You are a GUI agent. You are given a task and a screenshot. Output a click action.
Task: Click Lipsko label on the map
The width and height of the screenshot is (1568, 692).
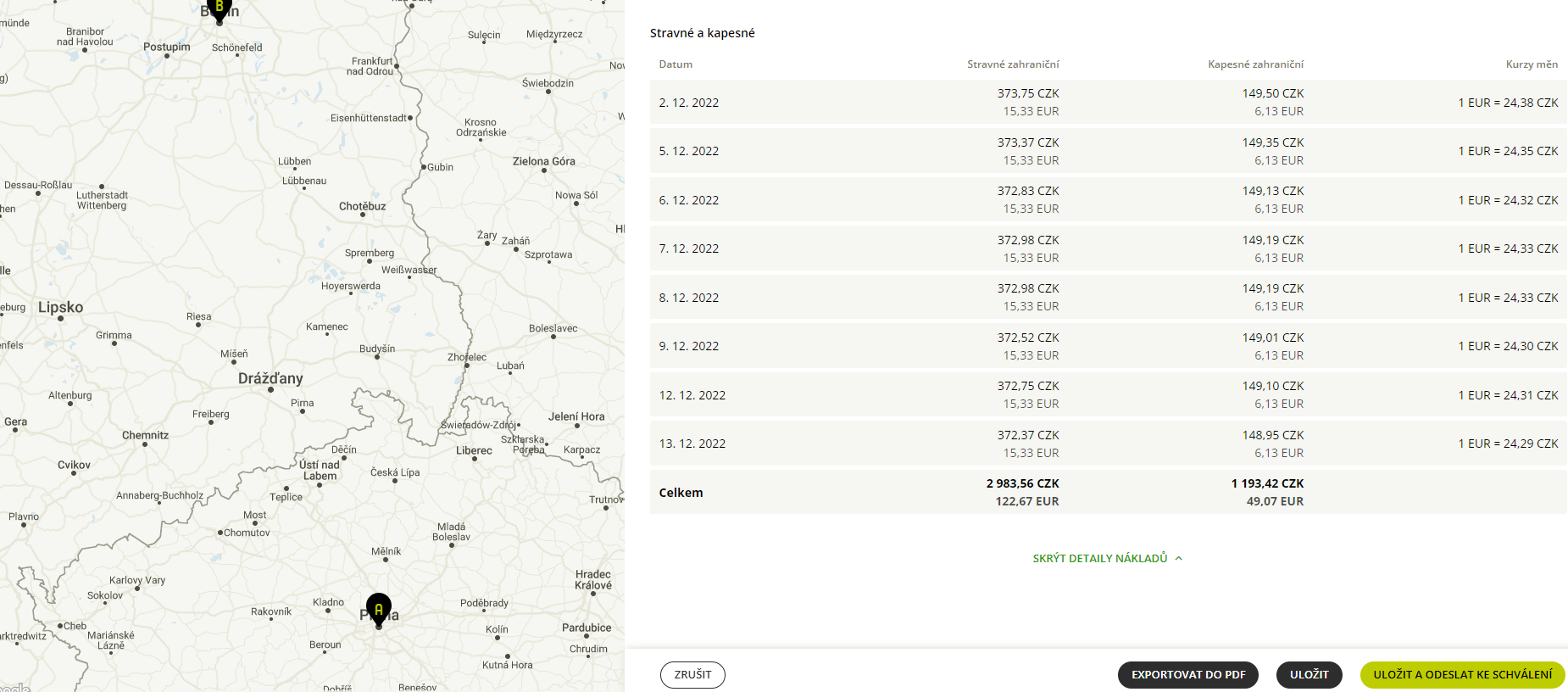(x=60, y=307)
